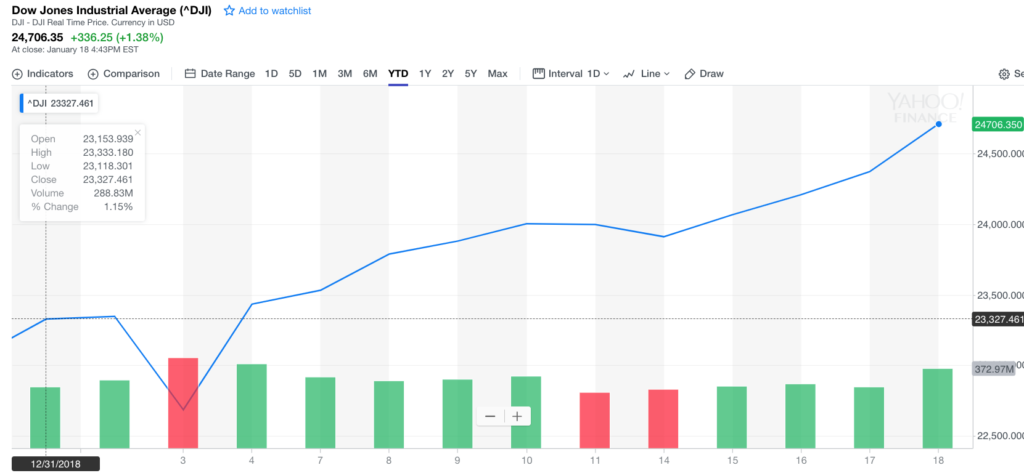The image size is (1024, 473).
Task: Click the 22,500.000 axis label
Action: (x=999, y=436)
